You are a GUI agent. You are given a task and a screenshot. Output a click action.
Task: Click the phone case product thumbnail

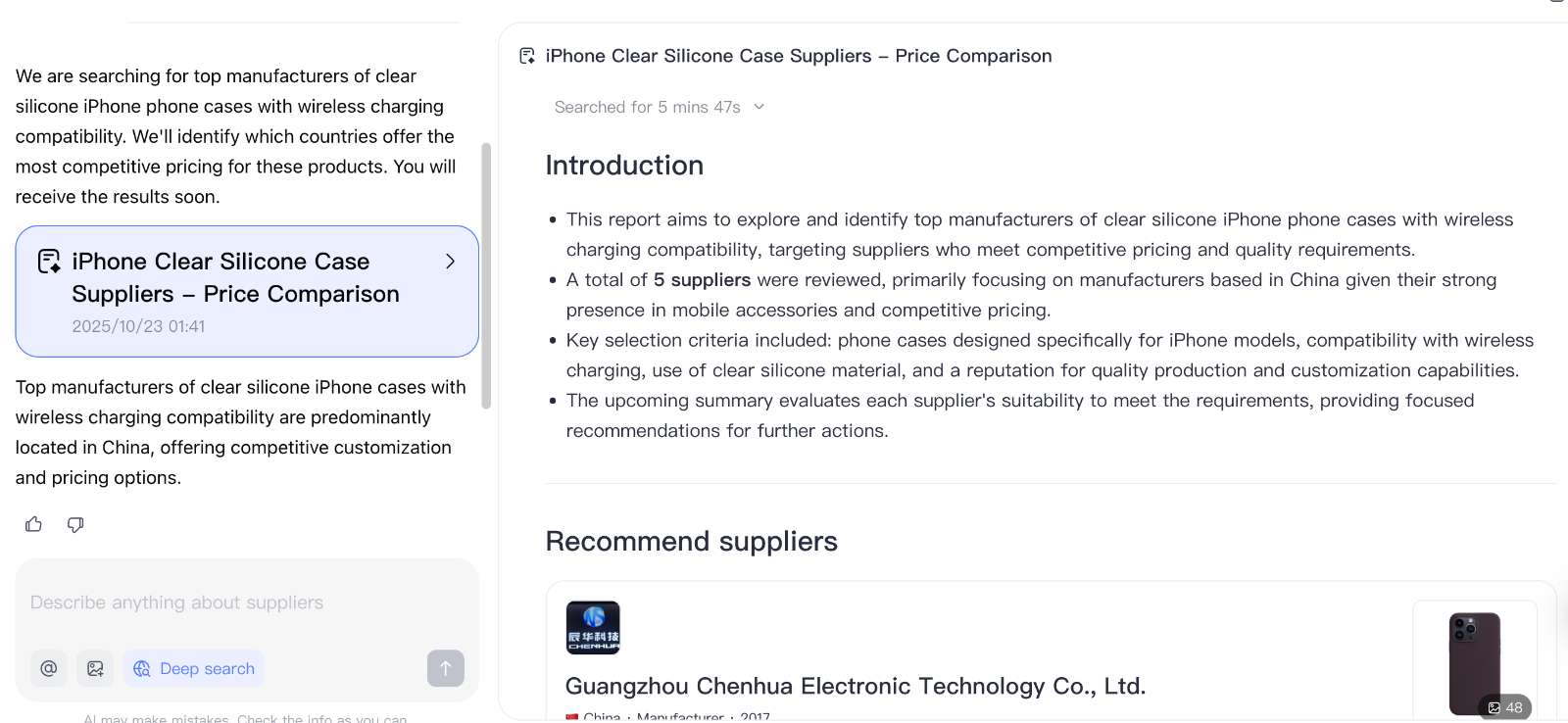1474,656
